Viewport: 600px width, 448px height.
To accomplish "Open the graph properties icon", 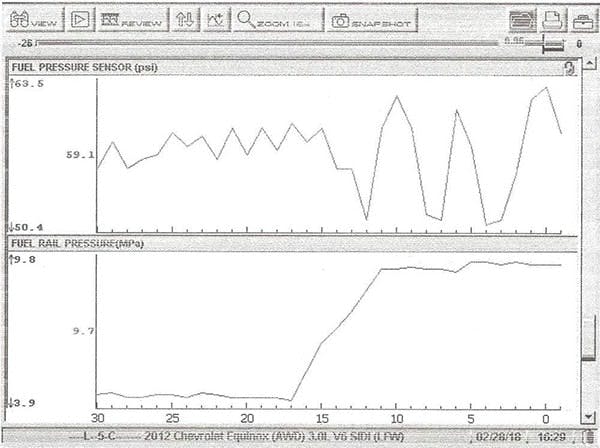I will 216,20.
